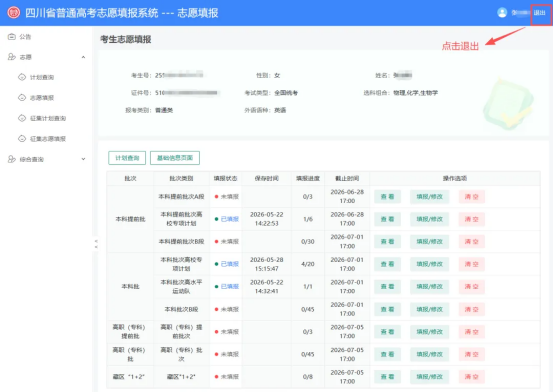Expand the 综合查询 menu chevron
This screenshot has width=553, height=392.
[83, 159]
